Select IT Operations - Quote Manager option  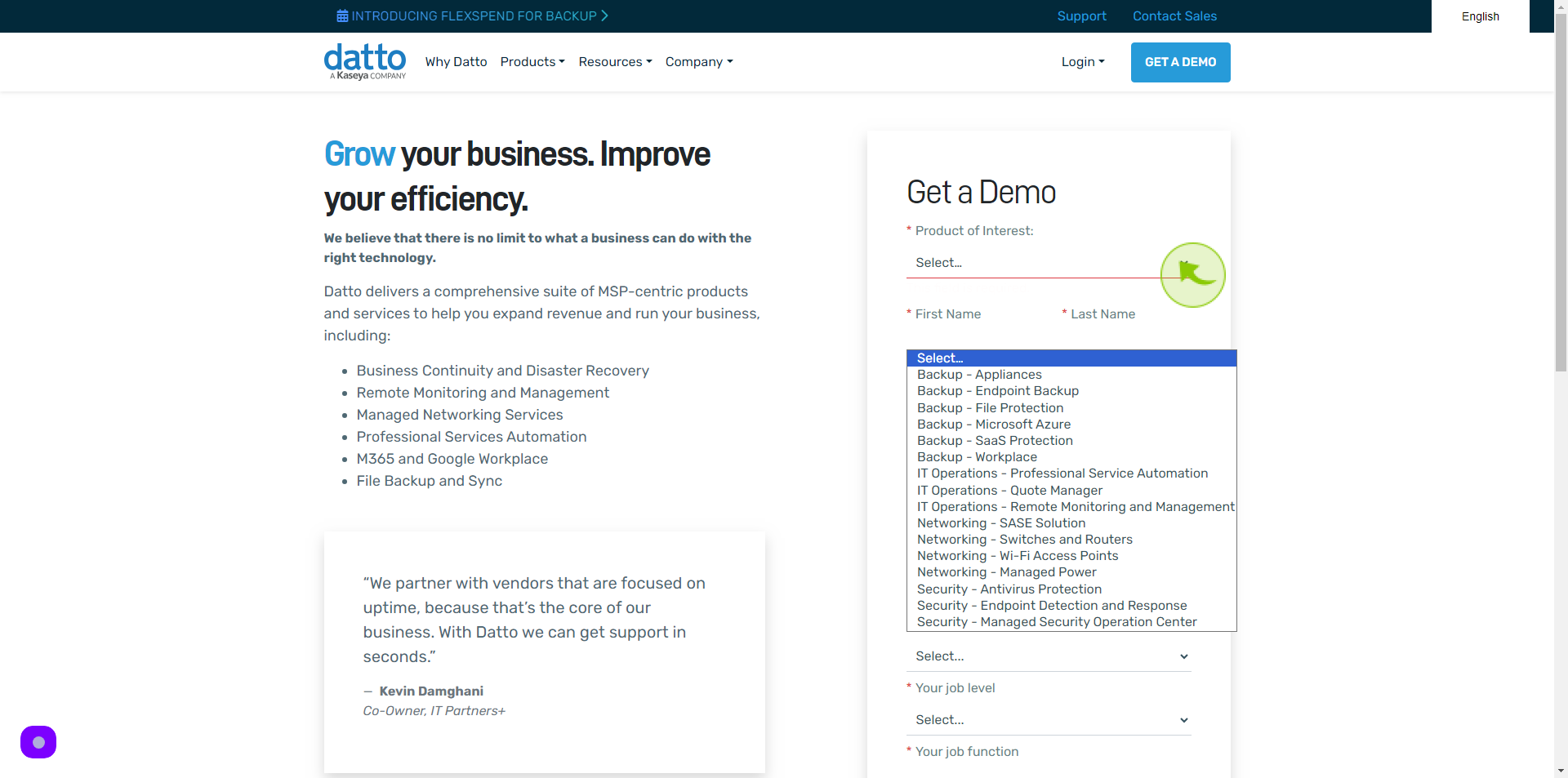pos(1071,491)
